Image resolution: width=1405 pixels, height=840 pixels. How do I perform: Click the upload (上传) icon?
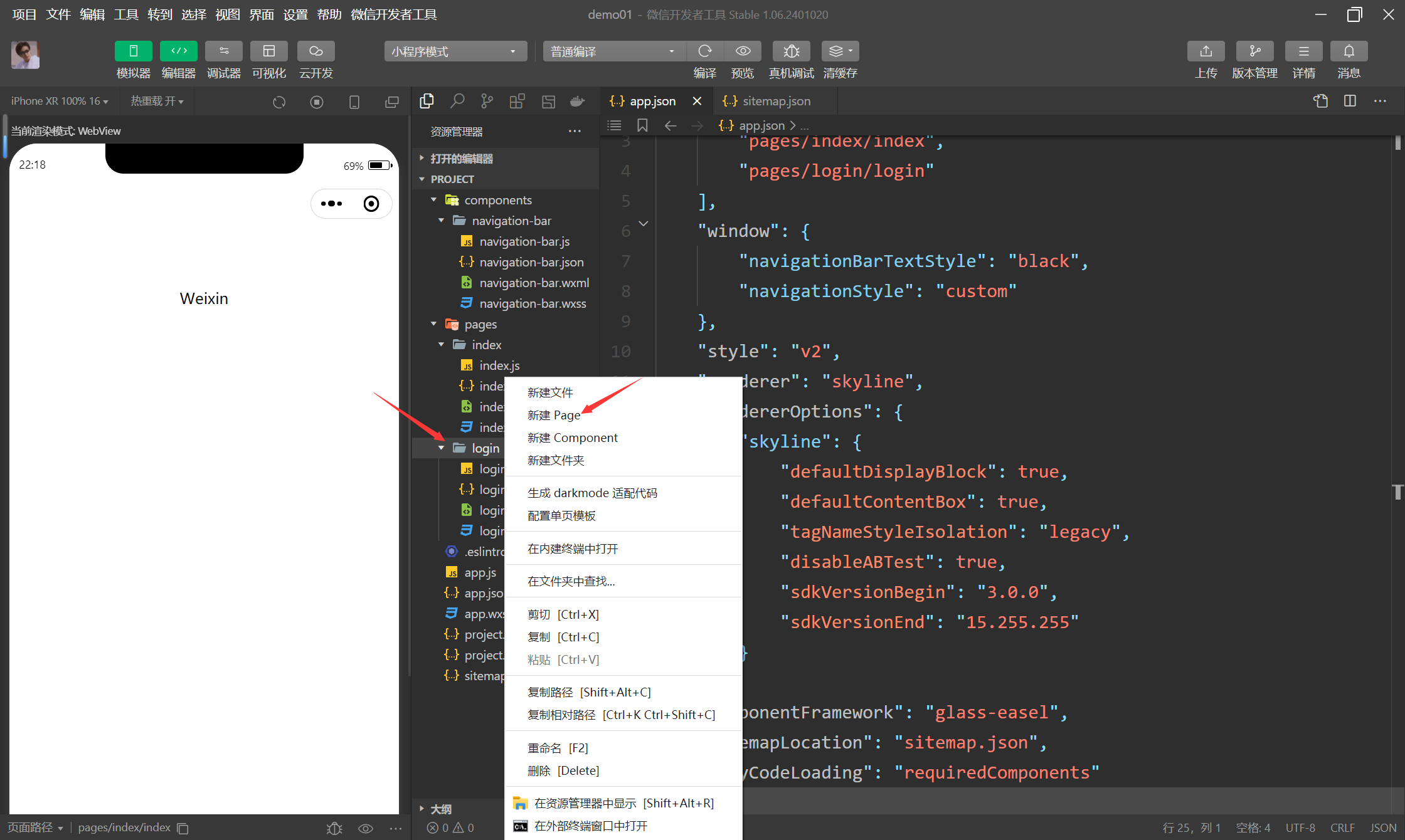tap(1206, 51)
